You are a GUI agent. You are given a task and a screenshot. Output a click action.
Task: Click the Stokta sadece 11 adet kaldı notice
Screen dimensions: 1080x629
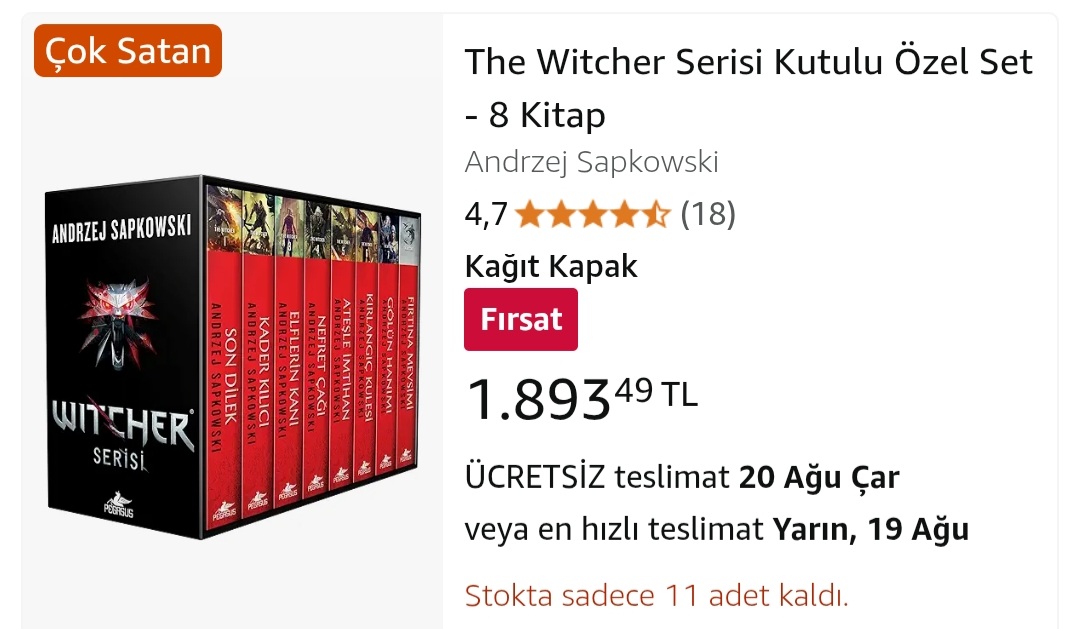tap(656, 595)
